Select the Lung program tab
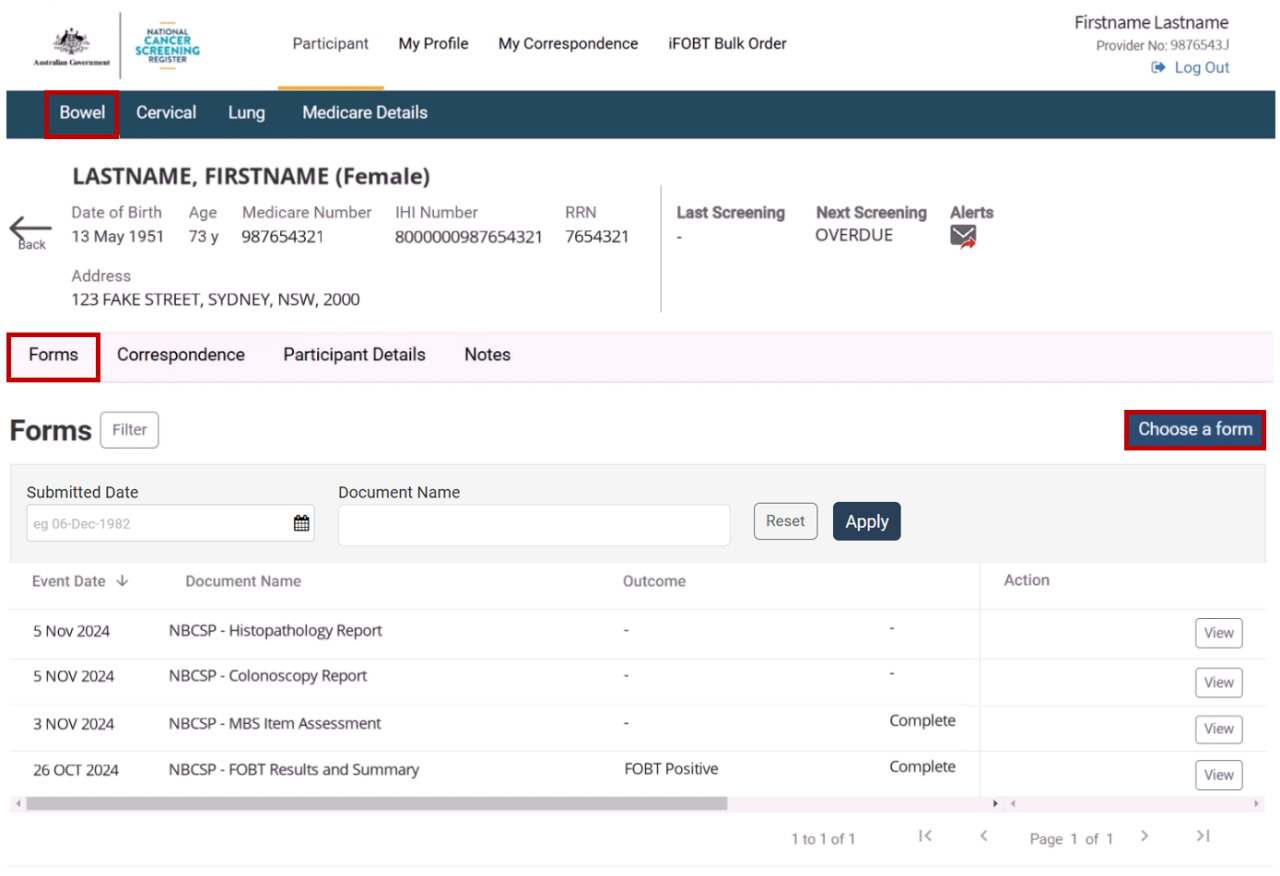Screen dimensions: 1280x876 [x=246, y=113]
